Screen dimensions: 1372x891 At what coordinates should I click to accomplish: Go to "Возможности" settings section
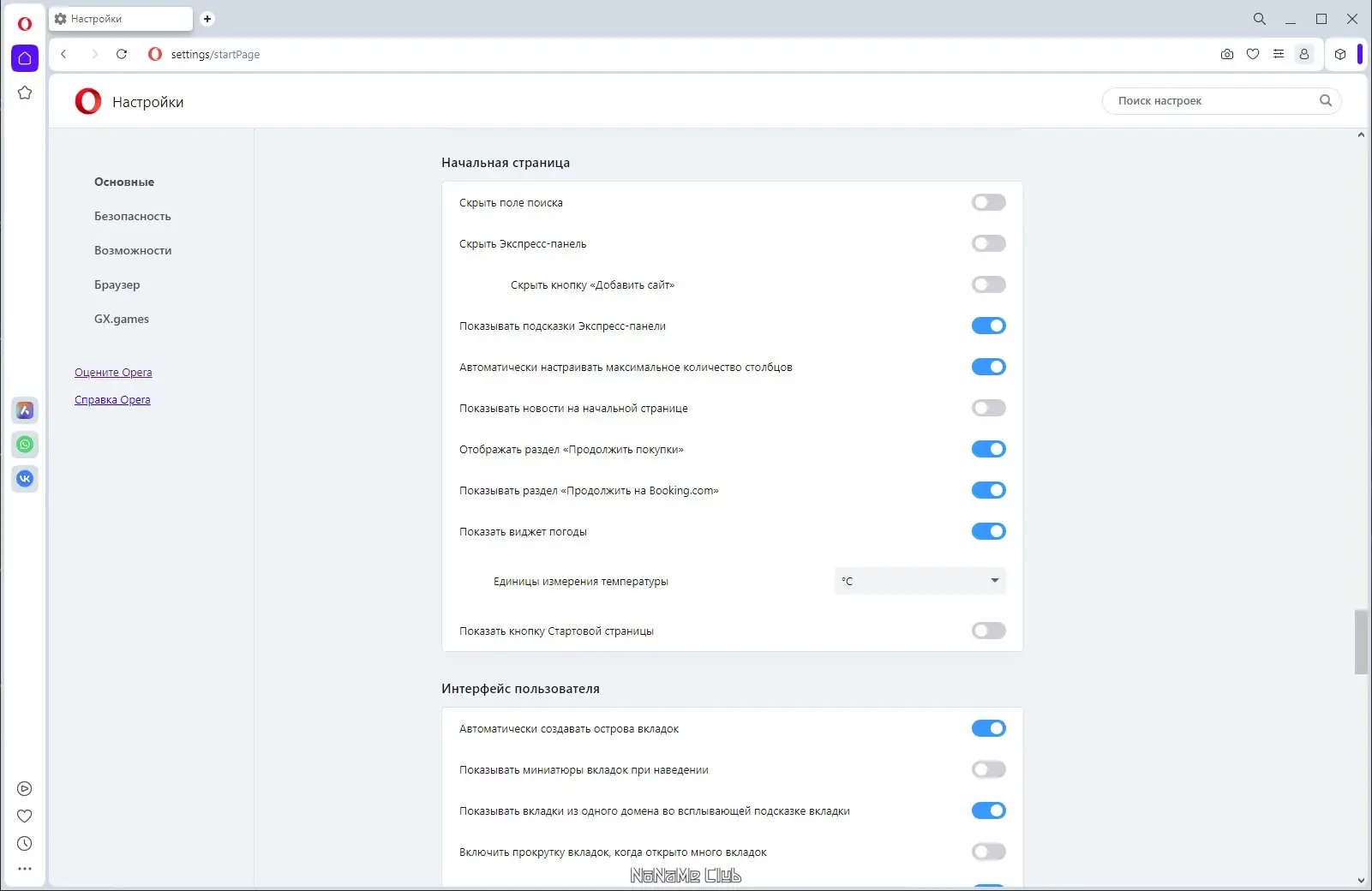pos(133,251)
